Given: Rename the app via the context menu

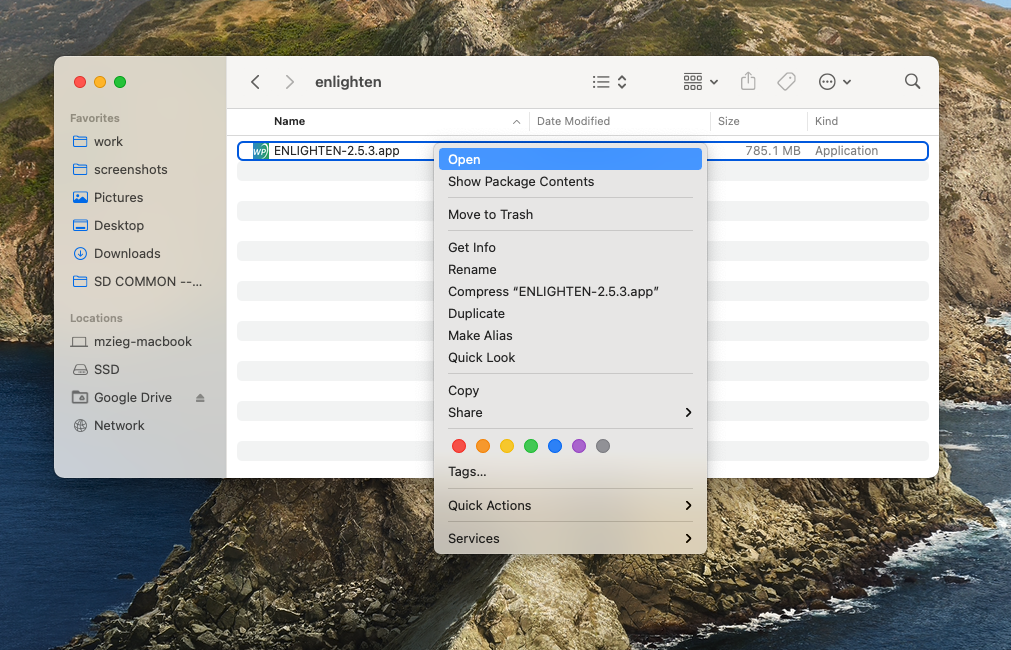Looking at the screenshot, I should coord(472,269).
